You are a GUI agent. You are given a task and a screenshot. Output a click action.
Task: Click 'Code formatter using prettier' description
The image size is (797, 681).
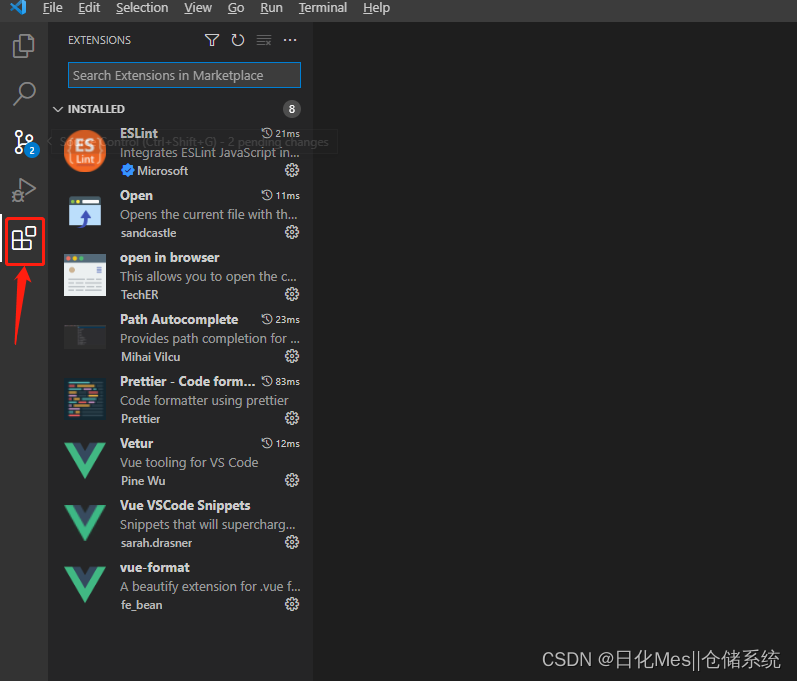204,400
